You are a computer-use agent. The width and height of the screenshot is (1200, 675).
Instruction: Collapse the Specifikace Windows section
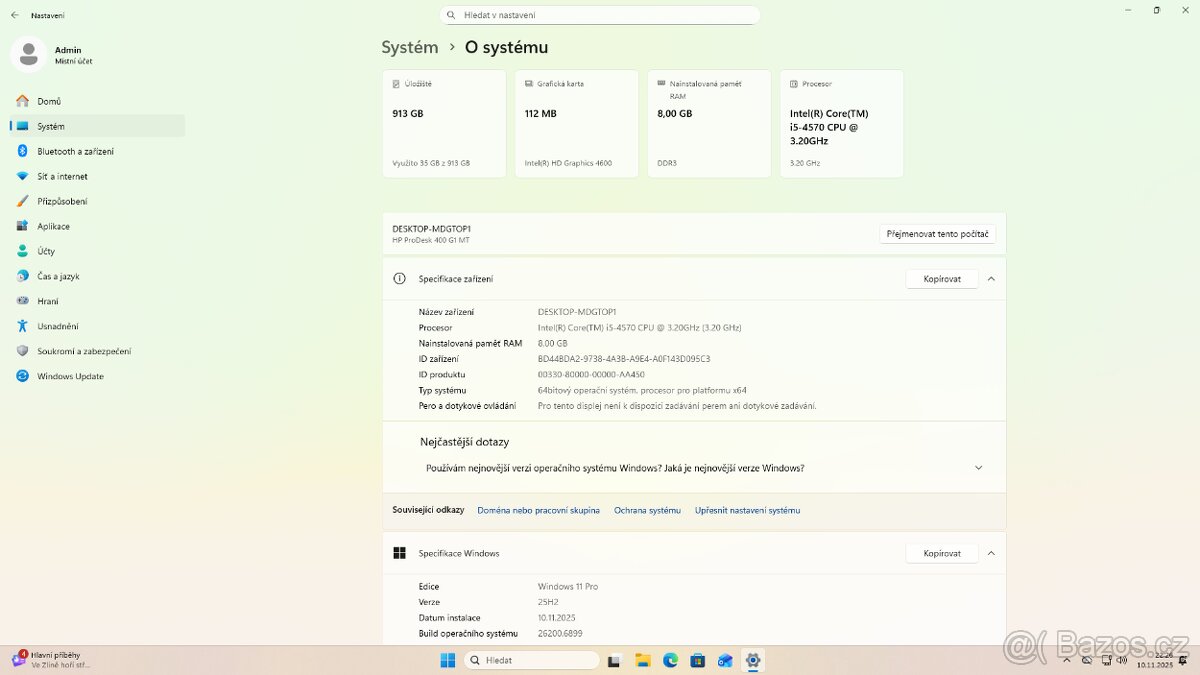(x=991, y=552)
